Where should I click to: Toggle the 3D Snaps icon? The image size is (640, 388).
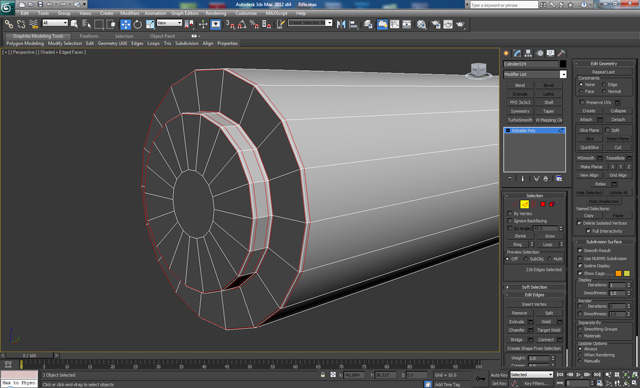tap(230, 24)
